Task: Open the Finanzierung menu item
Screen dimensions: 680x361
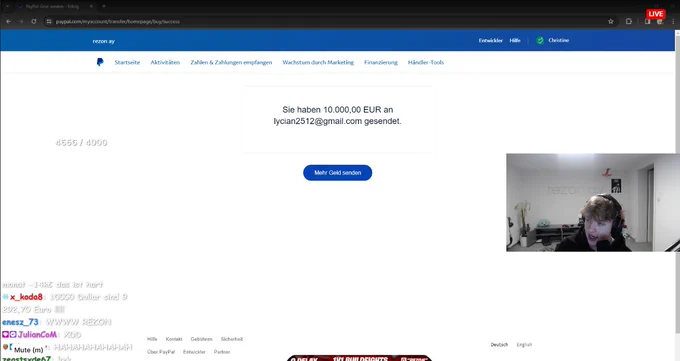Action: (x=381, y=62)
